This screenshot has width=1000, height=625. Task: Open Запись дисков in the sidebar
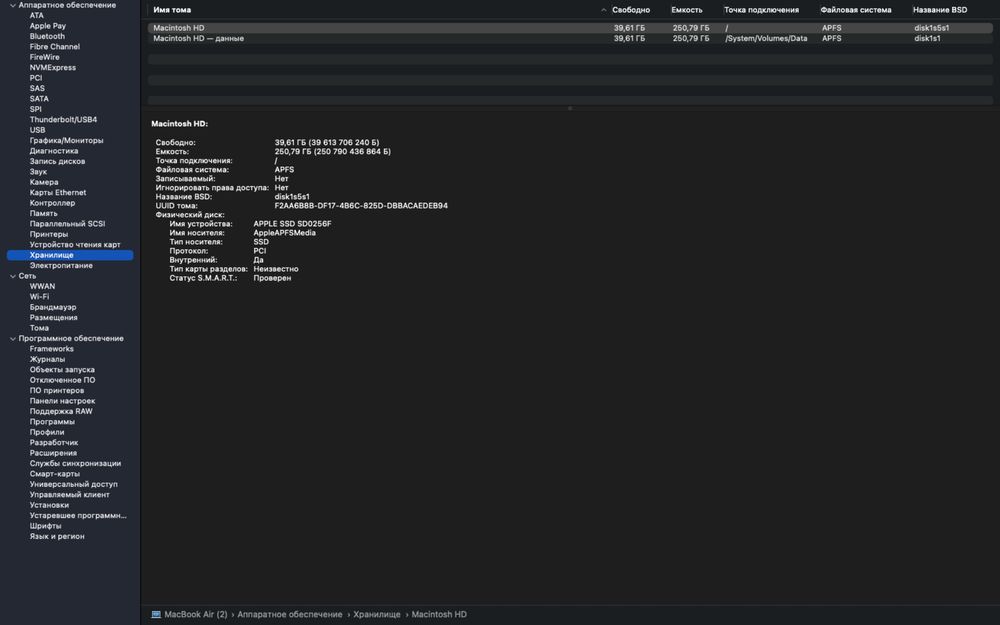pyautogui.click(x=57, y=161)
